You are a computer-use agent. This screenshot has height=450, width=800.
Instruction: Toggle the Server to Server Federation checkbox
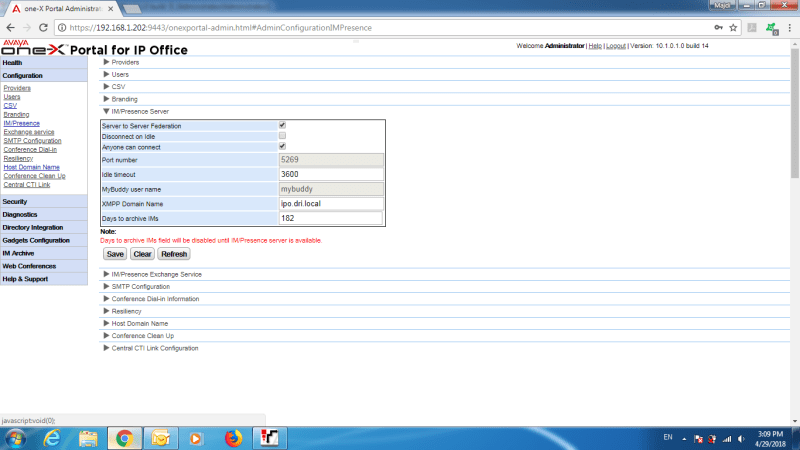pos(282,125)
